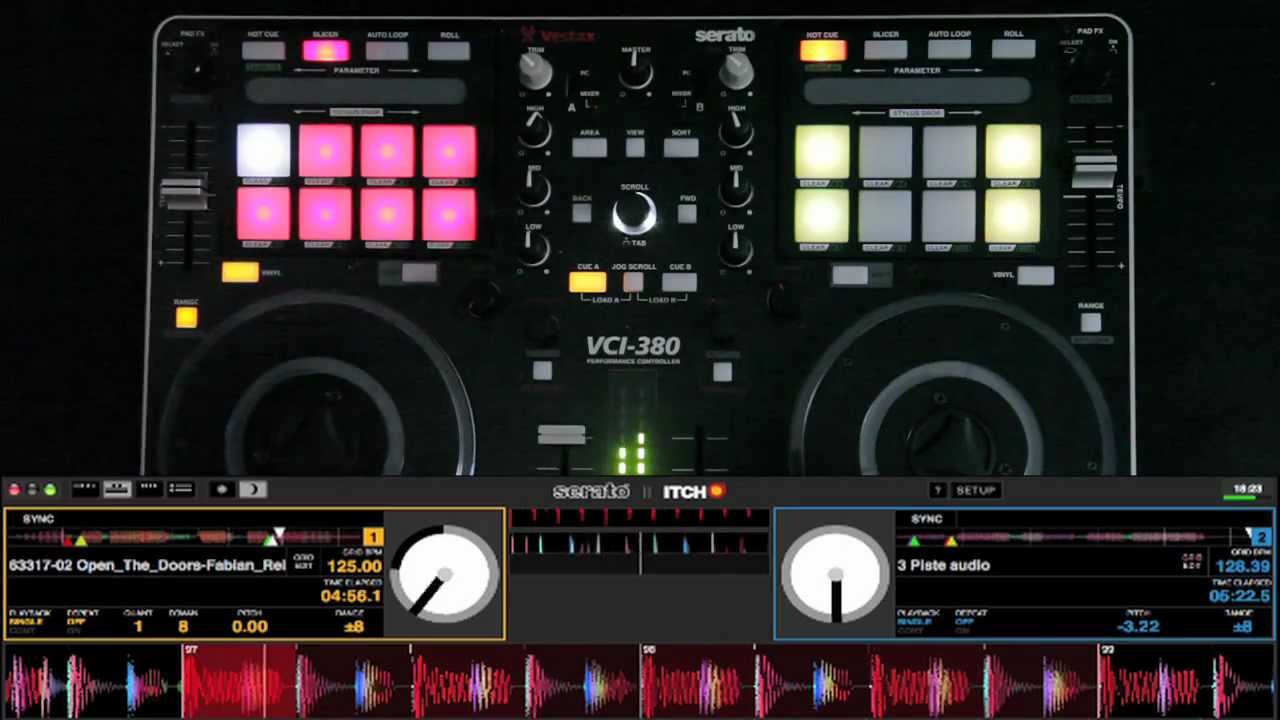The image size is (1280, 720).
Task: Click the round record icon in ITCH toolbar
Action: [x=222, y=489]
